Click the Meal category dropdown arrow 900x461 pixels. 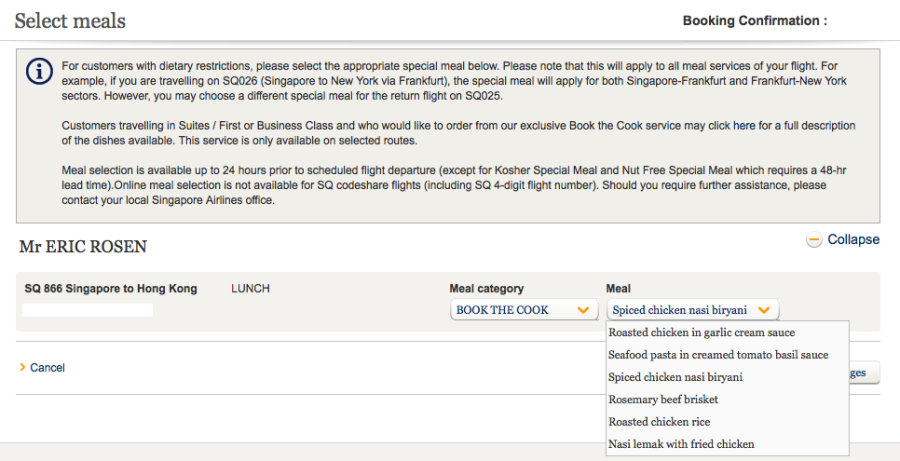[584, 310]
